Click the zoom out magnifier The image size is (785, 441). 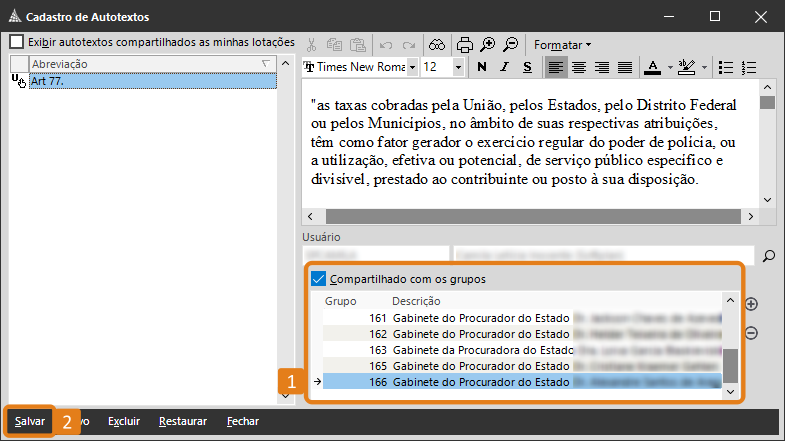510,44
